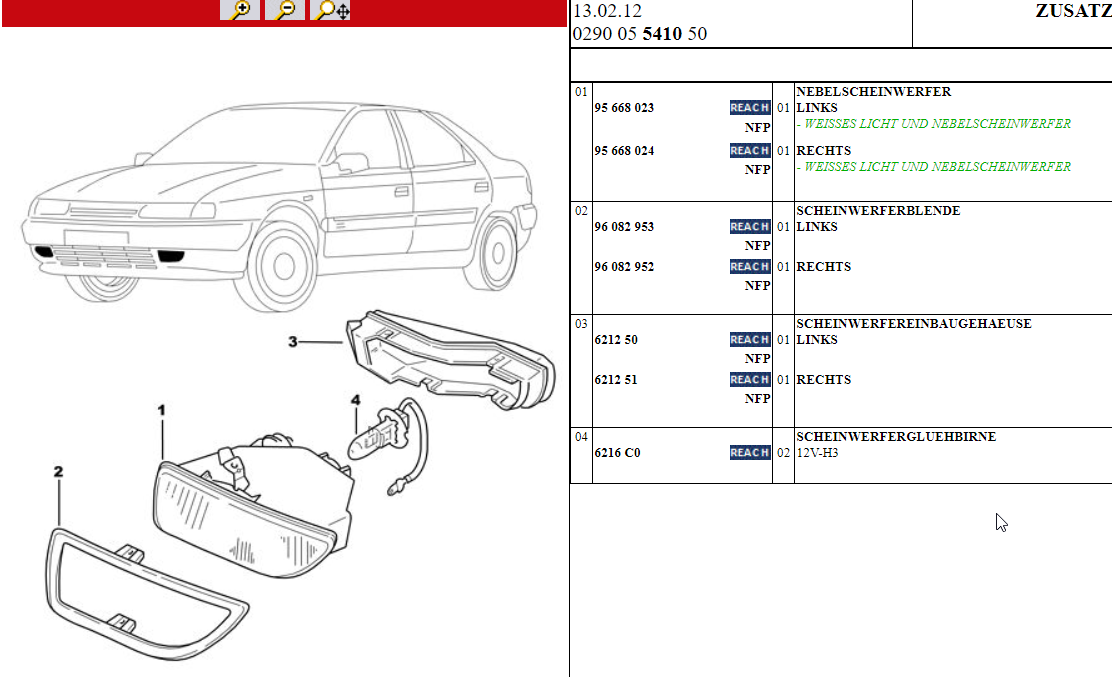The width and height of the screenshot is (1112, 677).
Task: Click the 12V-H3 bulb description
Action: [817, 452]
